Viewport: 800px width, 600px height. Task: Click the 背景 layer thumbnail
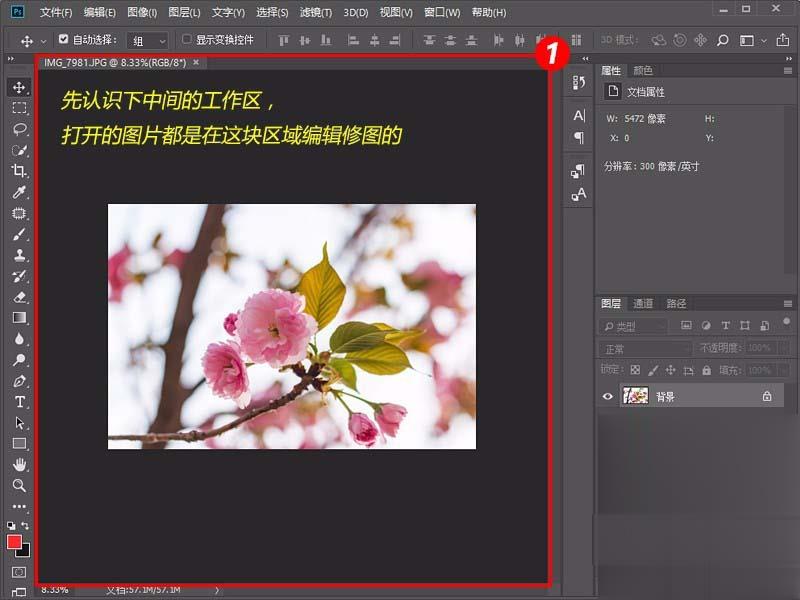click(x=636, y=395)
